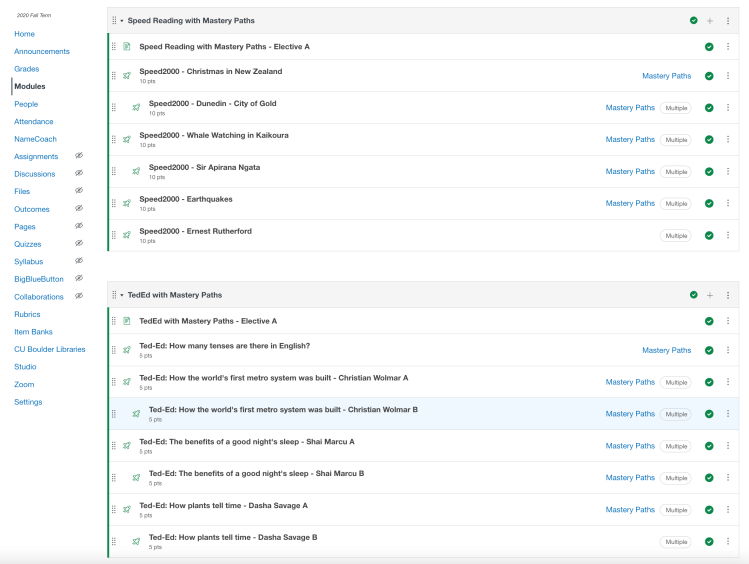Screen dimensions: 749x564
Task: Click the page icon beside Speed Reading Elective A
Action: 127,47
